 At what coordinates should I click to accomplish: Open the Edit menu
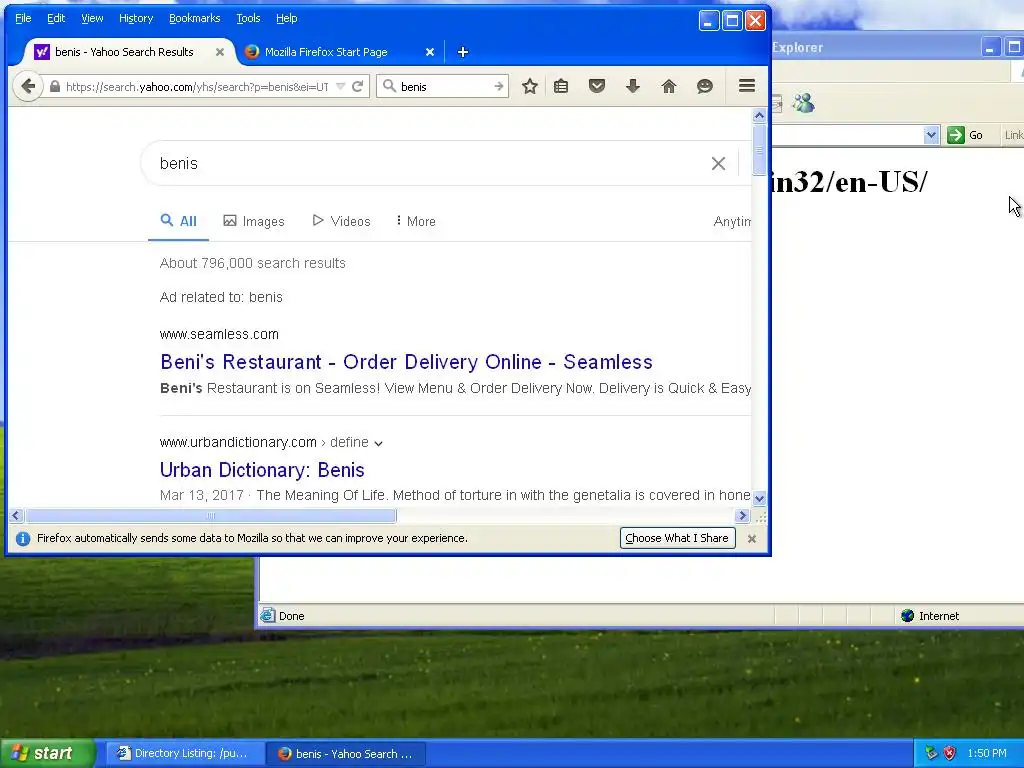56,18
